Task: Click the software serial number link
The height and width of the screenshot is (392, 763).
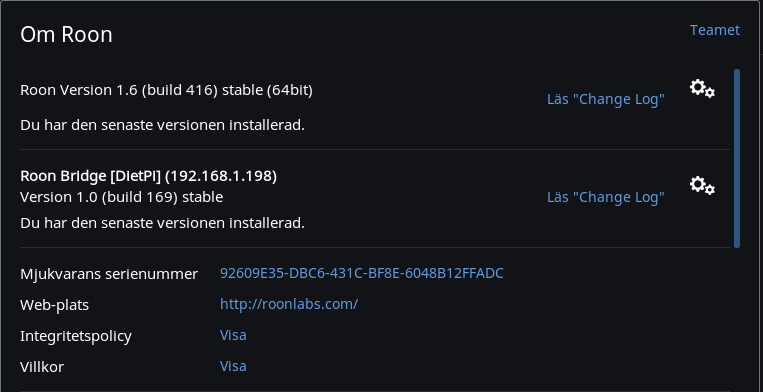Action: point(362,273)
